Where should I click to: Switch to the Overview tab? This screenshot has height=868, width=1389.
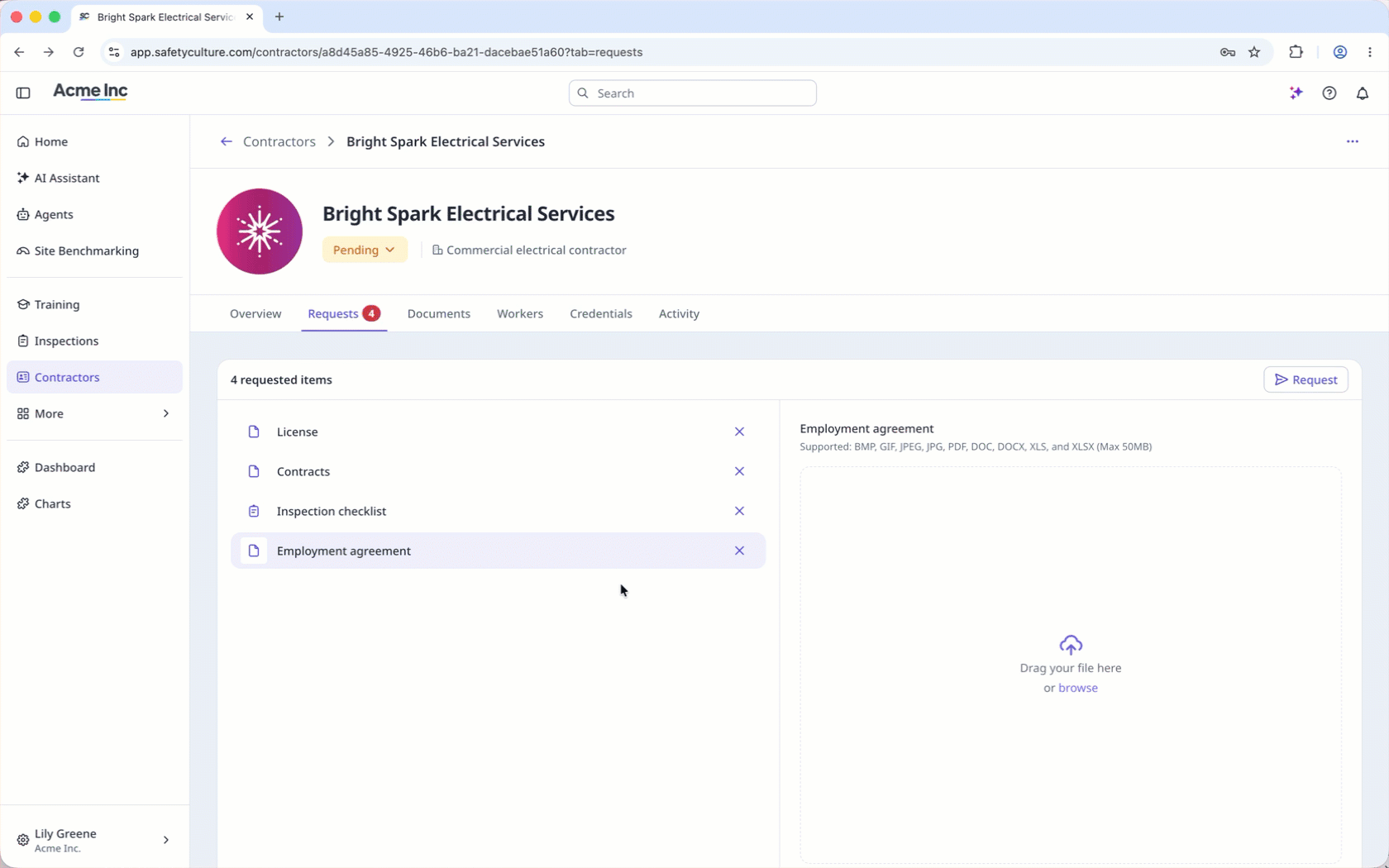[x=255, y=313]
